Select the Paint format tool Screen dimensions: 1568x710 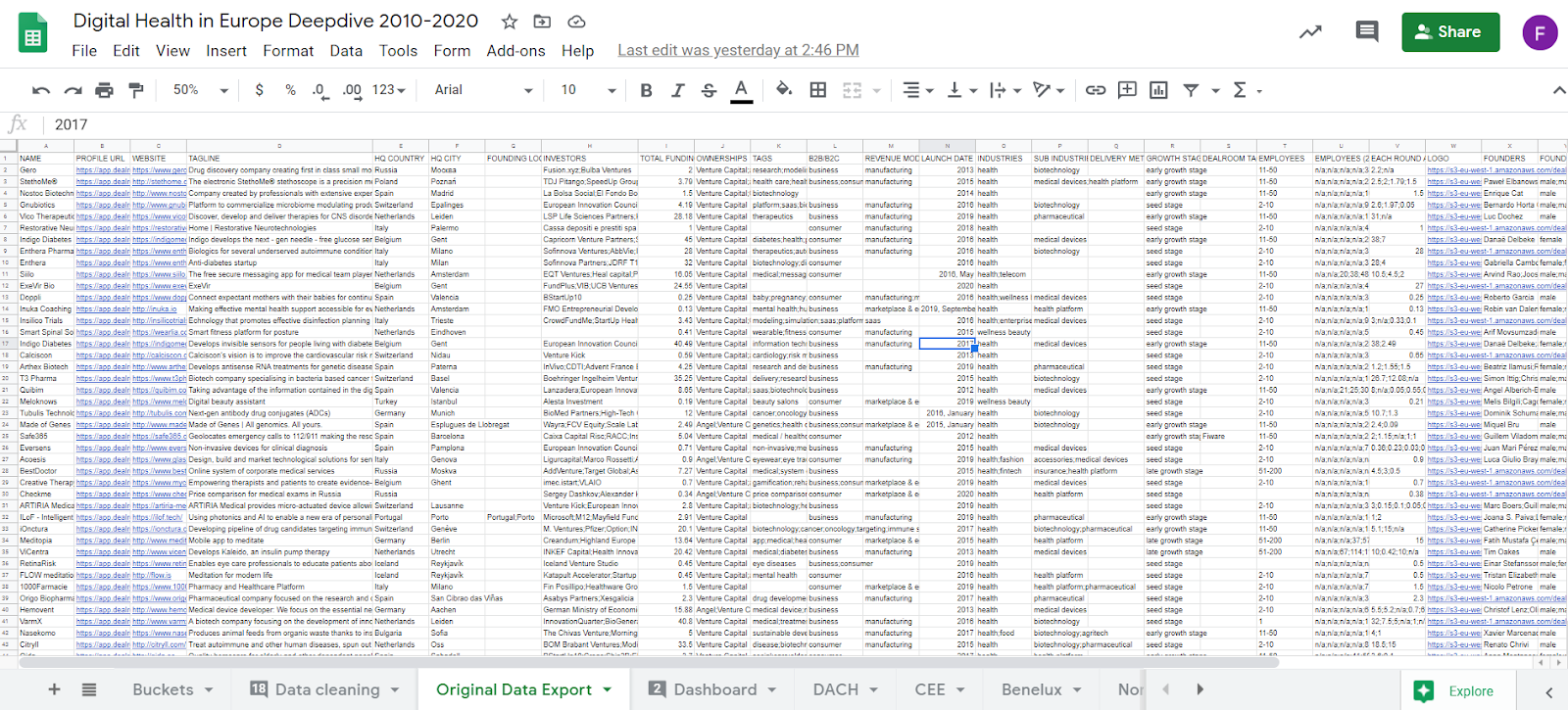click(136, 90)
